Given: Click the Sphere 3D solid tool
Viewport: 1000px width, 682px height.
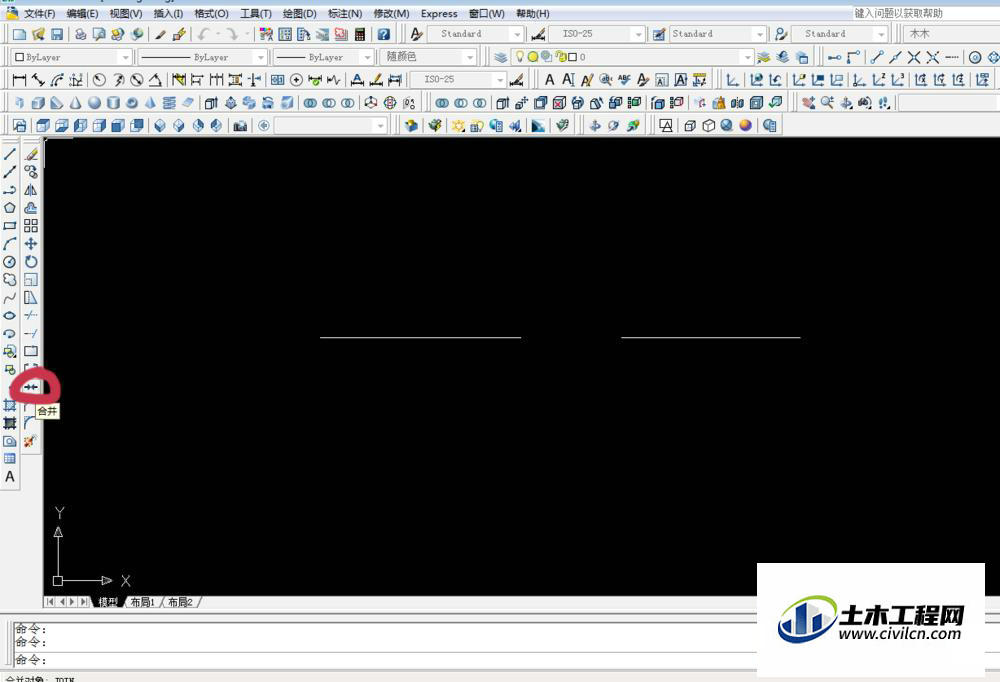Looking at the screenshot, I should pos(94,102).
